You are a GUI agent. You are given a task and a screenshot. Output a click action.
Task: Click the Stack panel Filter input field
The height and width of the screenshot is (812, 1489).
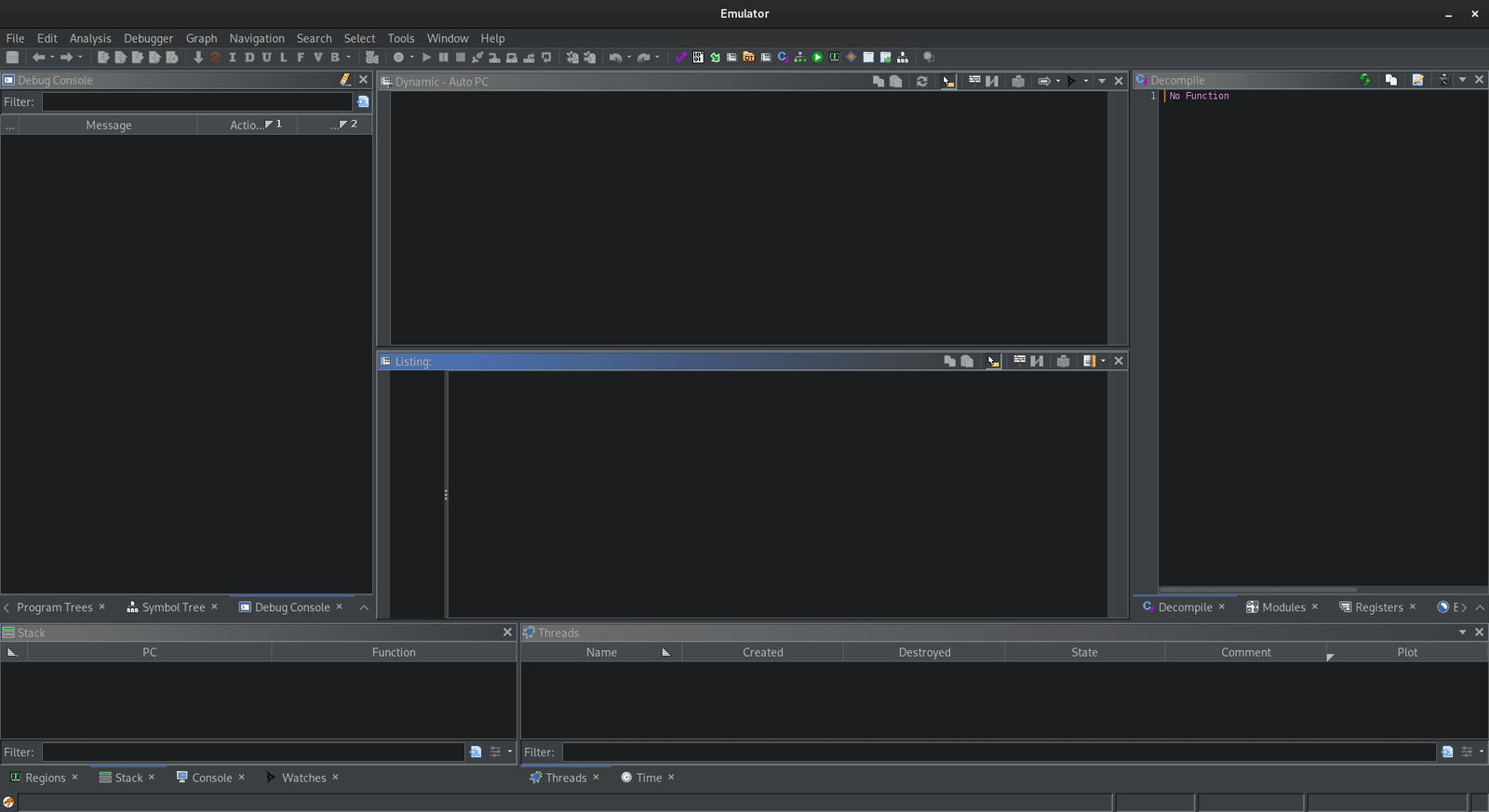[253, 752]
